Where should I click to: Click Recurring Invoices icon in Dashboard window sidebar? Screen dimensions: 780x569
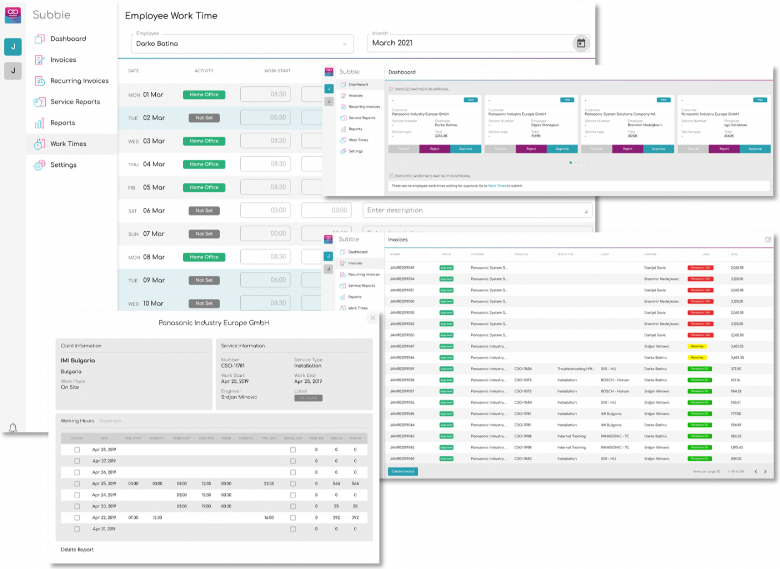pyautogui.click(x=343, y=106)
